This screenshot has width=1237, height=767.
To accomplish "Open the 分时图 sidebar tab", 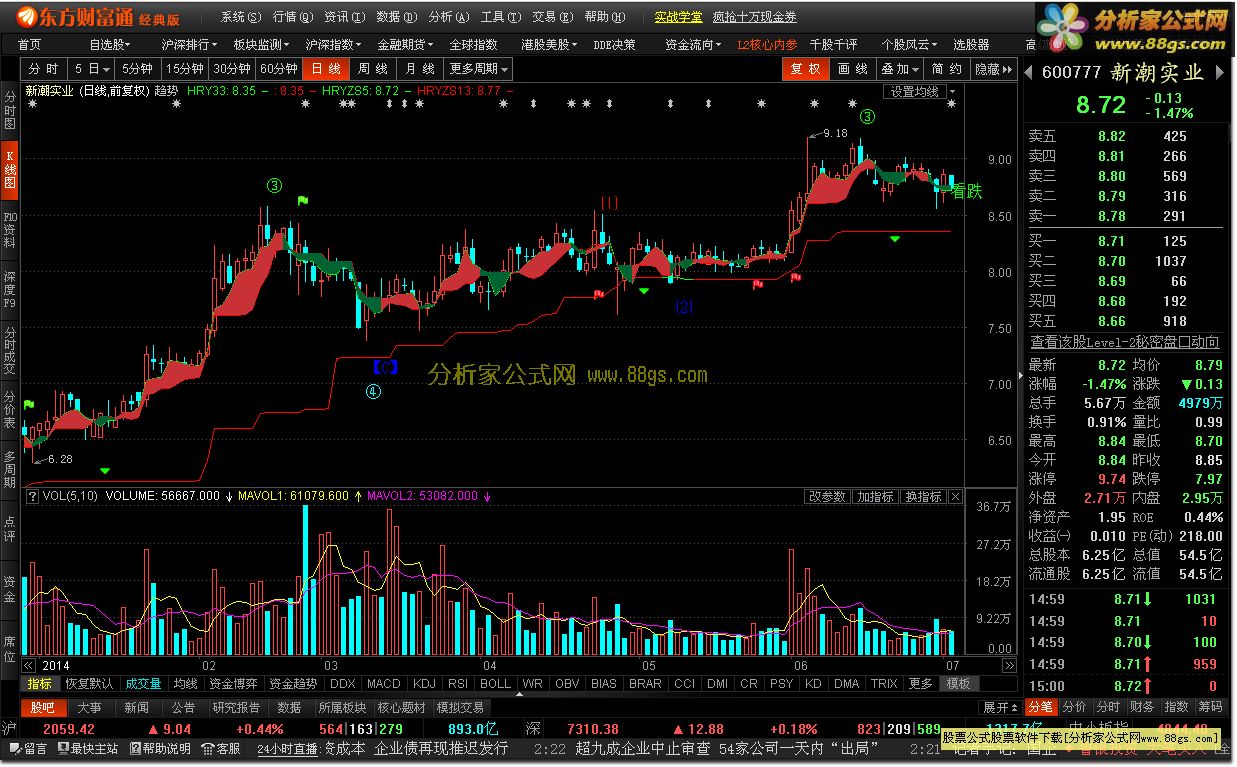I will pos(10,109).
